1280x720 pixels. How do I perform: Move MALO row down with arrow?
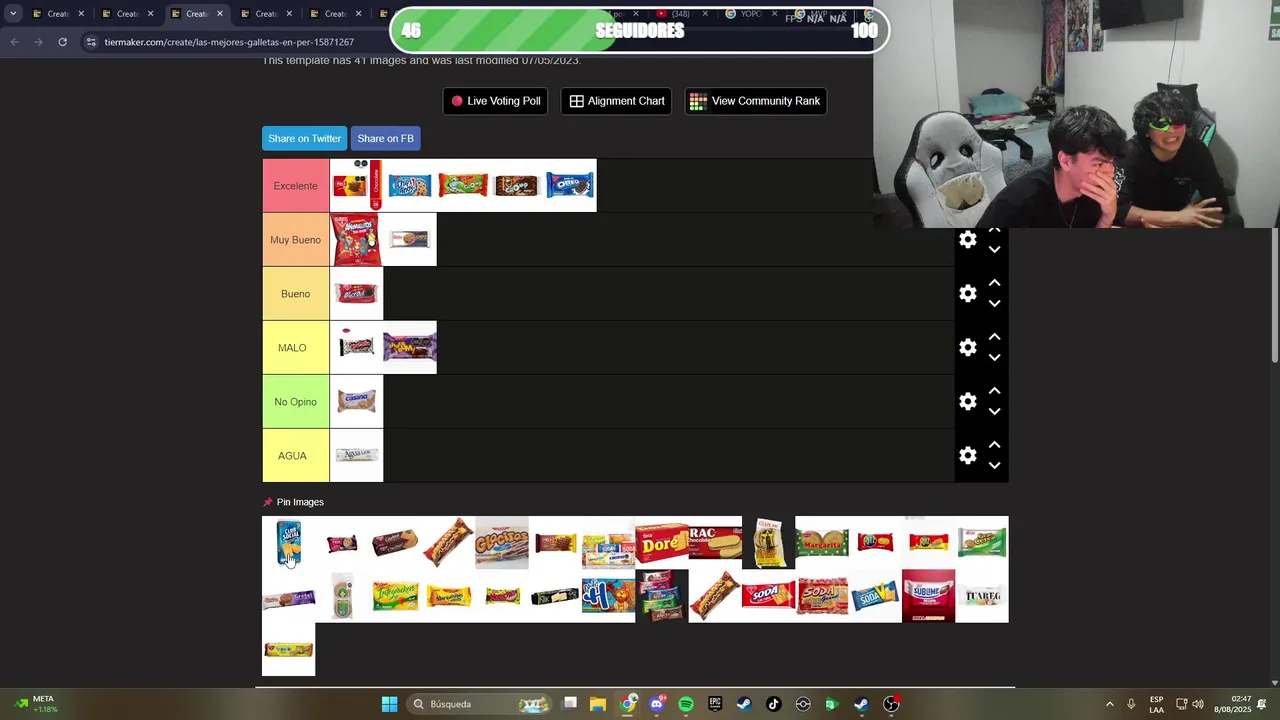[x=994, y=358]
